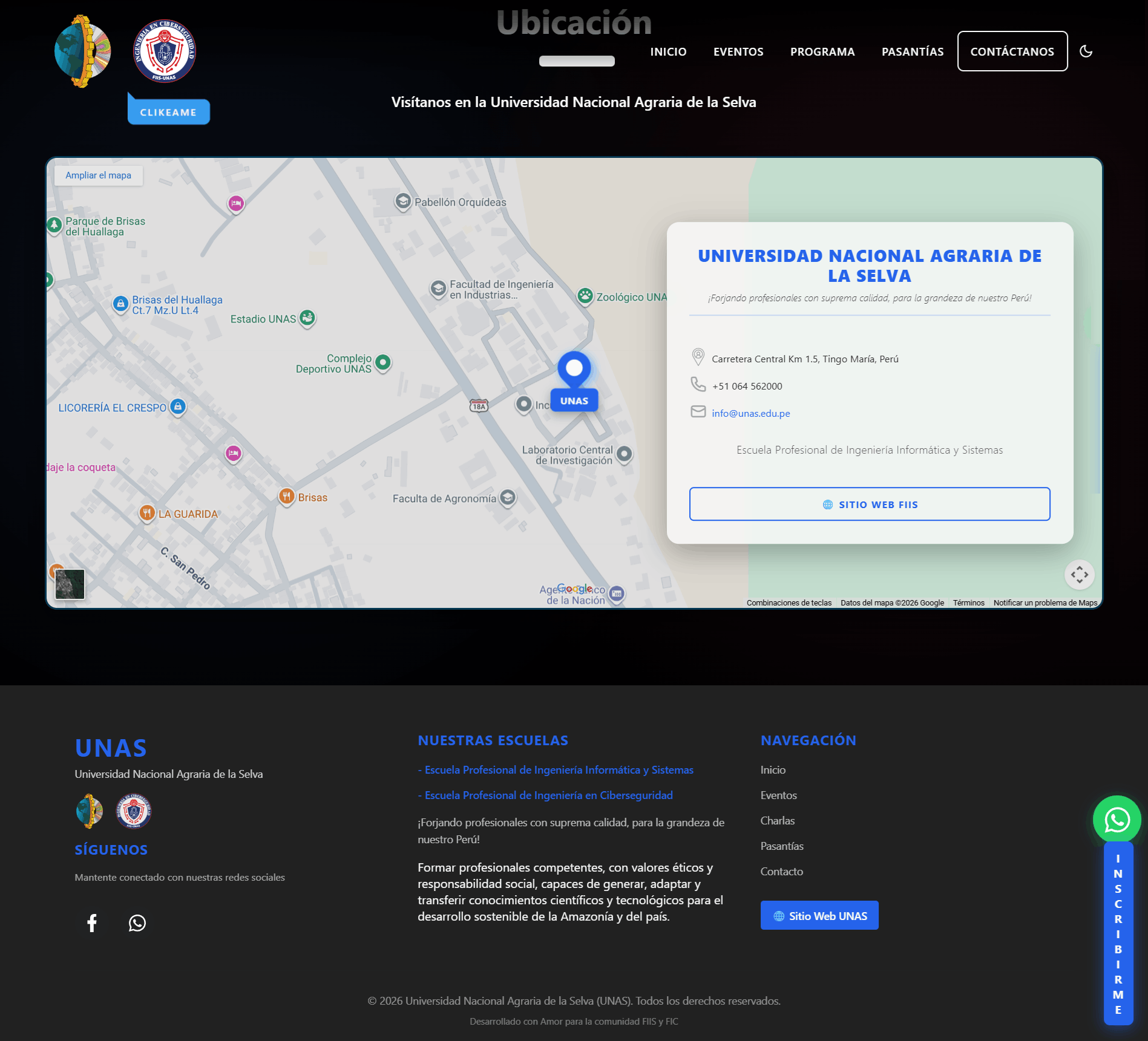The height and width of the screenshot is (1041, 1148).
Task: Click the floating green WhatsApp chat icon
Action: coord(1117,820)
